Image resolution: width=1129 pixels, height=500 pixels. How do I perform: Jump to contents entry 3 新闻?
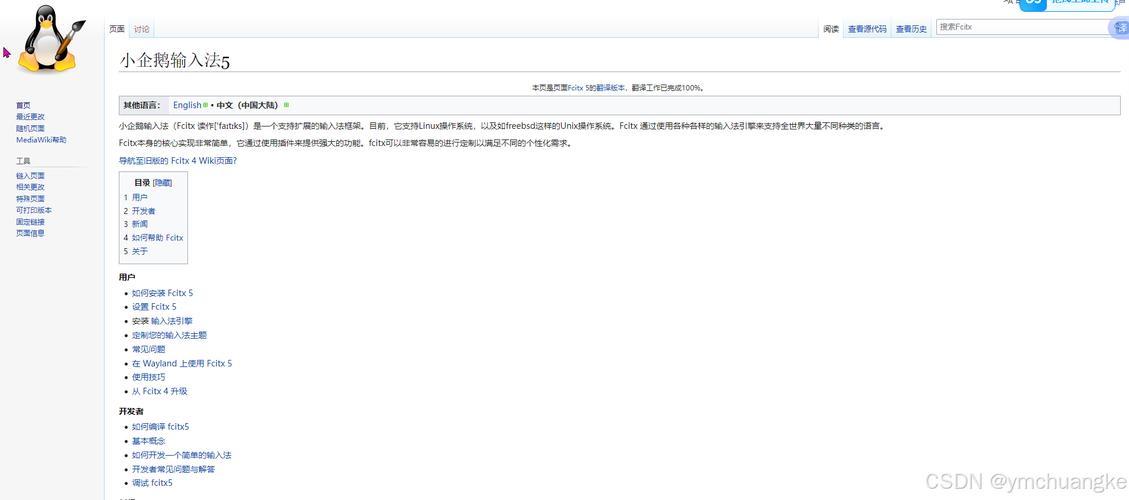pyautogui.click(x=135, y=224)
